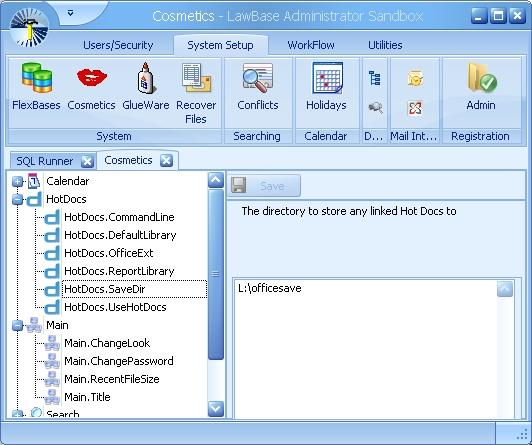
Task: Click the upper mail integration icon
Action: 415,78
